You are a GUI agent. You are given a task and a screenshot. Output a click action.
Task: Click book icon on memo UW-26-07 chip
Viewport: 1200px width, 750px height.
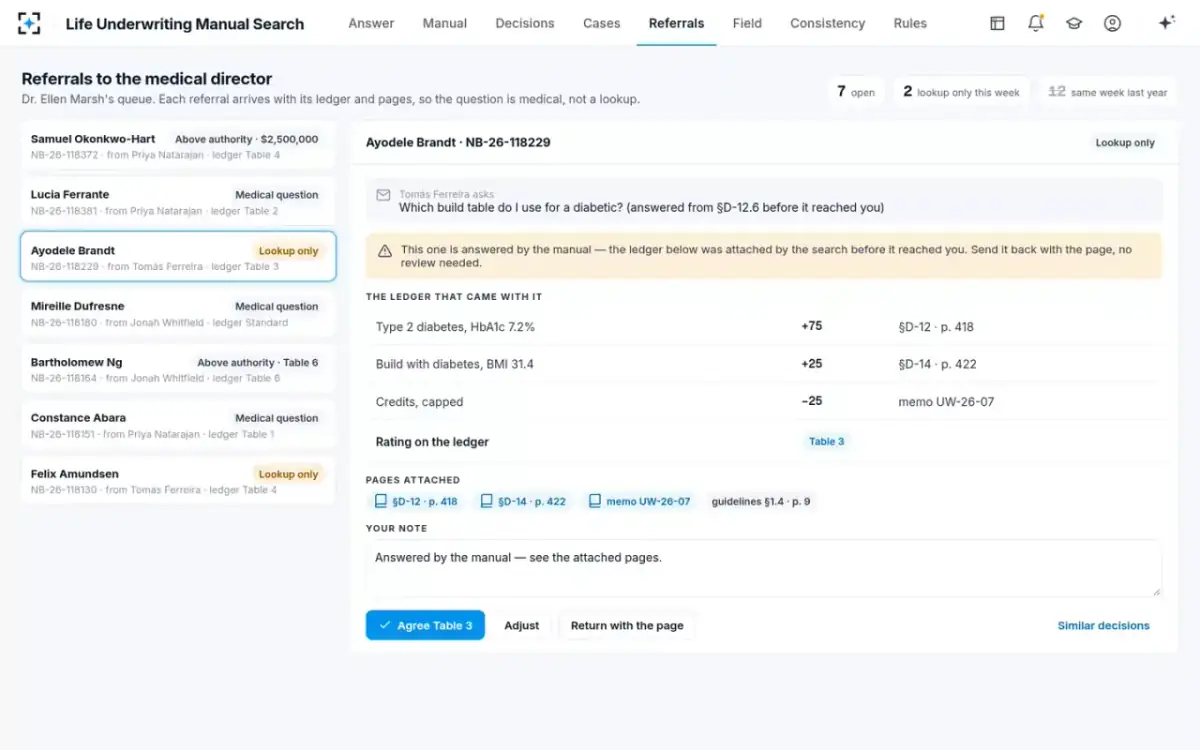594,501
